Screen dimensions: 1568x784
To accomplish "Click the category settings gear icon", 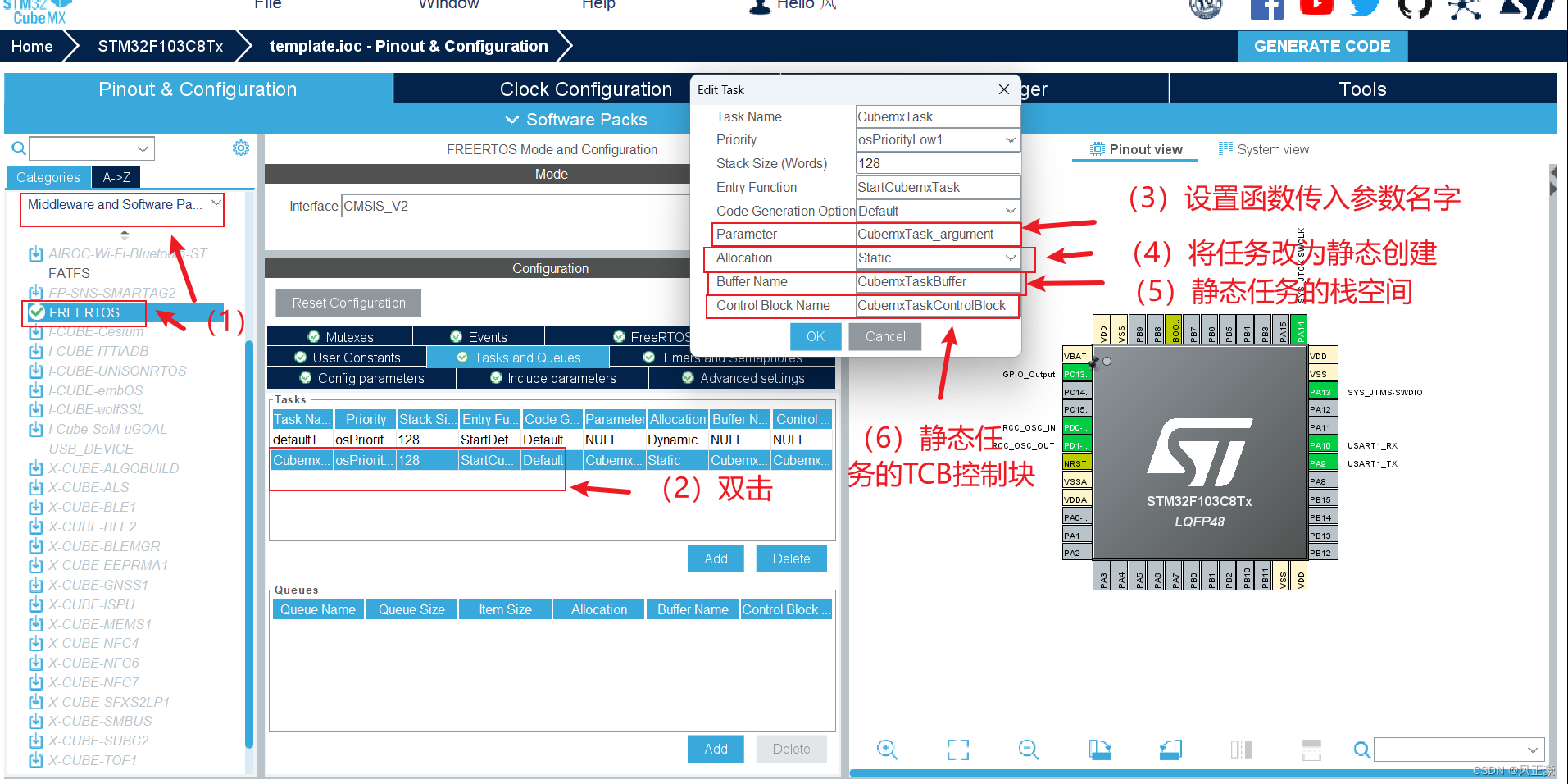I will pos(240,148).
